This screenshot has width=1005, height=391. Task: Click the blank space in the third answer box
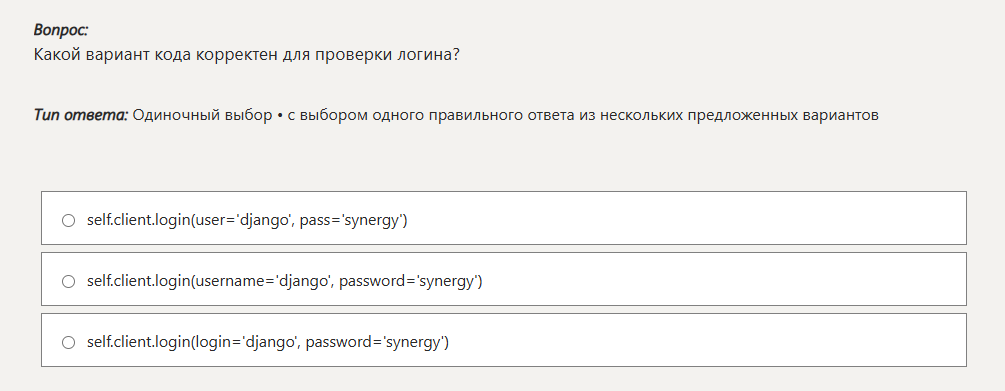point(707,340)
